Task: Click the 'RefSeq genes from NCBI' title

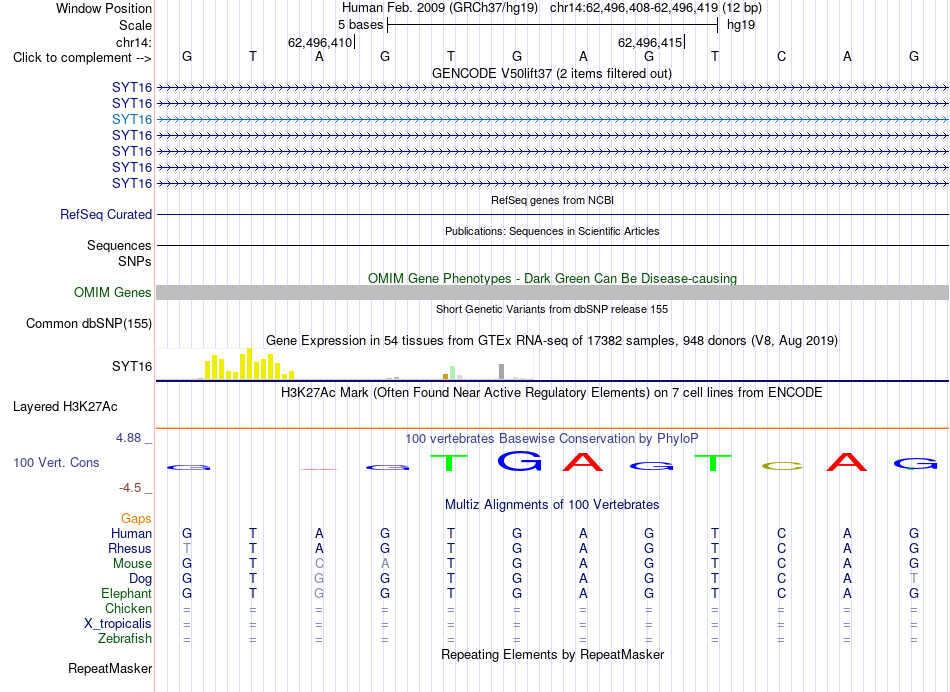Action: [x=552, y=200]
